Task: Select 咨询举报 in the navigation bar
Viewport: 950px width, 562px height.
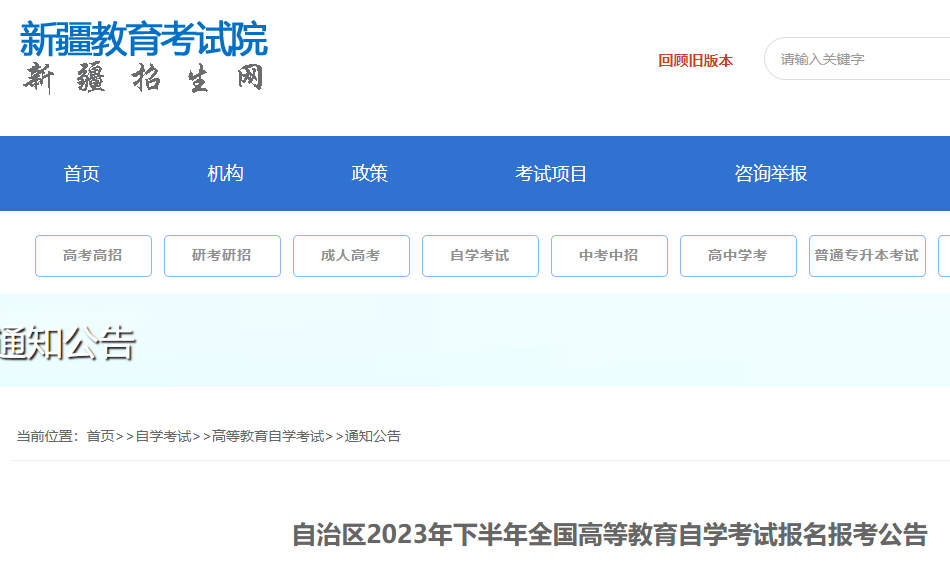Action: tap(771, 174)
